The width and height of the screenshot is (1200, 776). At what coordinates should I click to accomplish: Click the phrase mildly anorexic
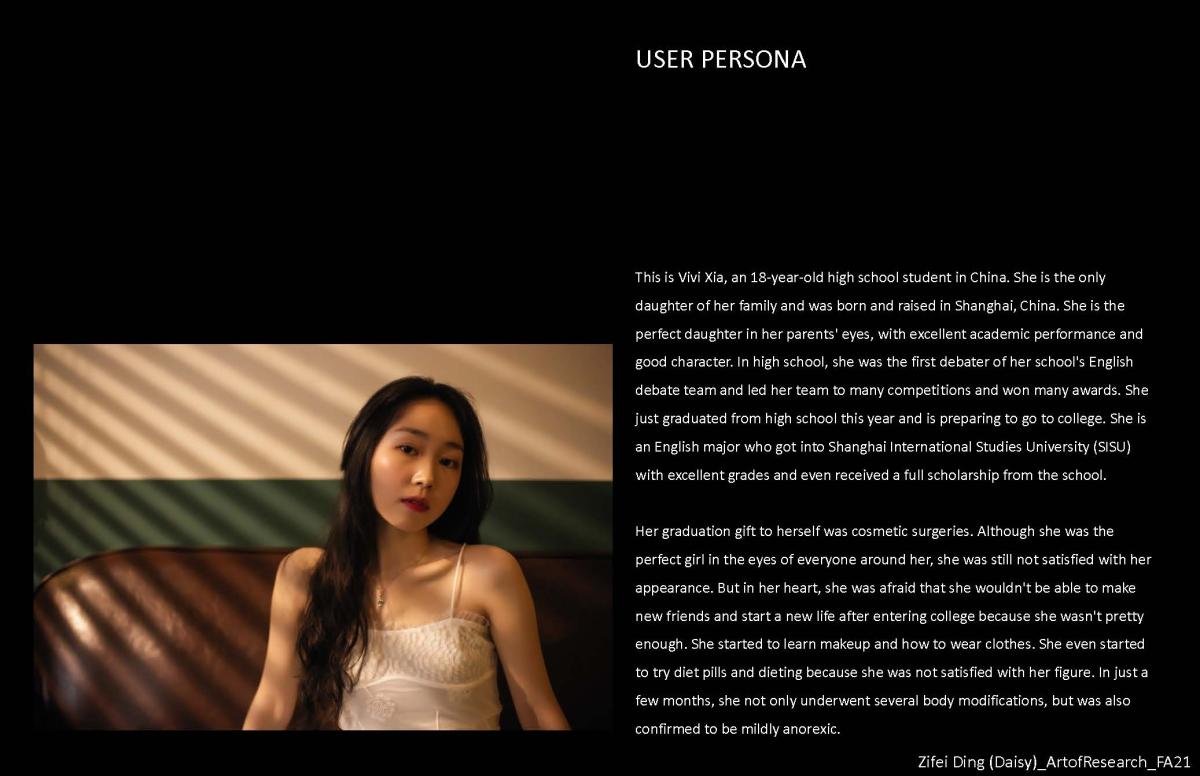click(x=790, y=729)
